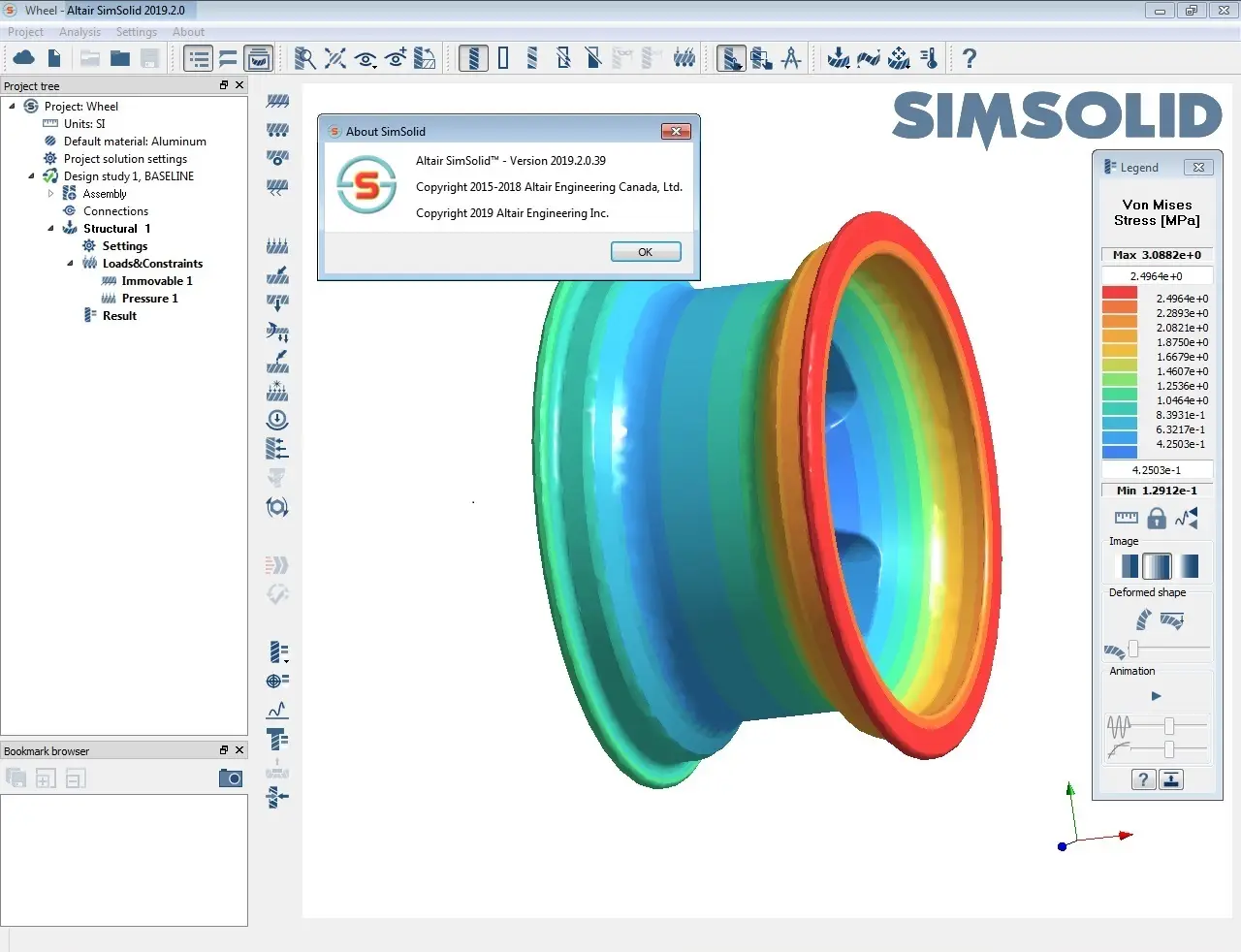Image resolution: width=1241 pixels, height=952 pixels.
Task: Click the legend lower bound field 4.2503e-1
Action: point(1157,470)
